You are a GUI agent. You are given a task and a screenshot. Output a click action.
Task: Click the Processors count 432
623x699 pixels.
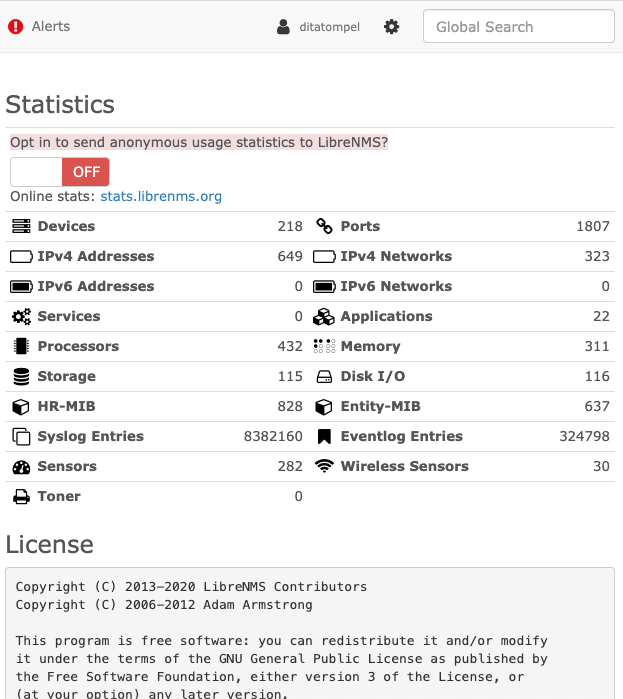290,346
